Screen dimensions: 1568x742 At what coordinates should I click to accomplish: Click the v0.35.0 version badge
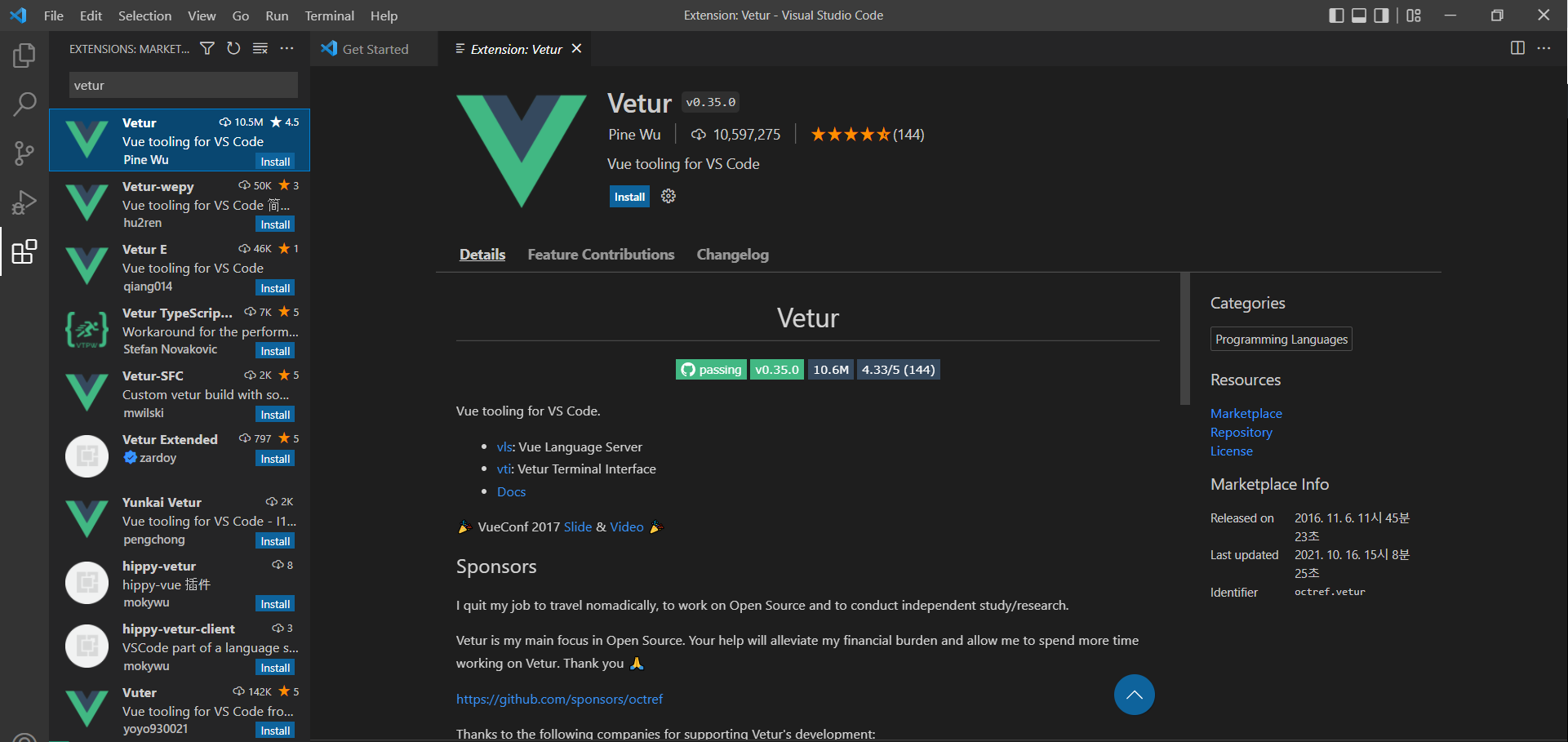776,370
